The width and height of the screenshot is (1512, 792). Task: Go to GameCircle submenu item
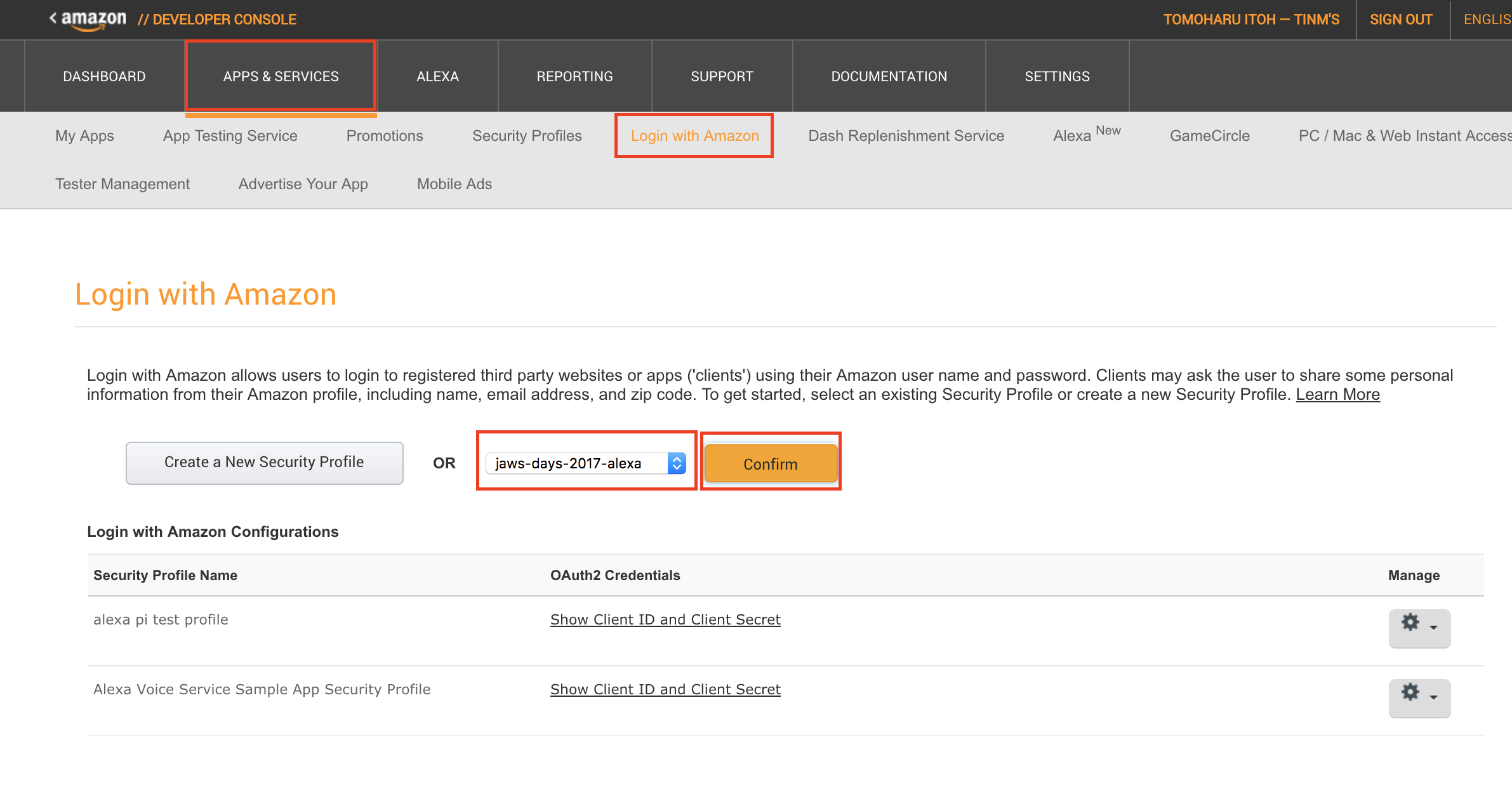click(1209, 136)
